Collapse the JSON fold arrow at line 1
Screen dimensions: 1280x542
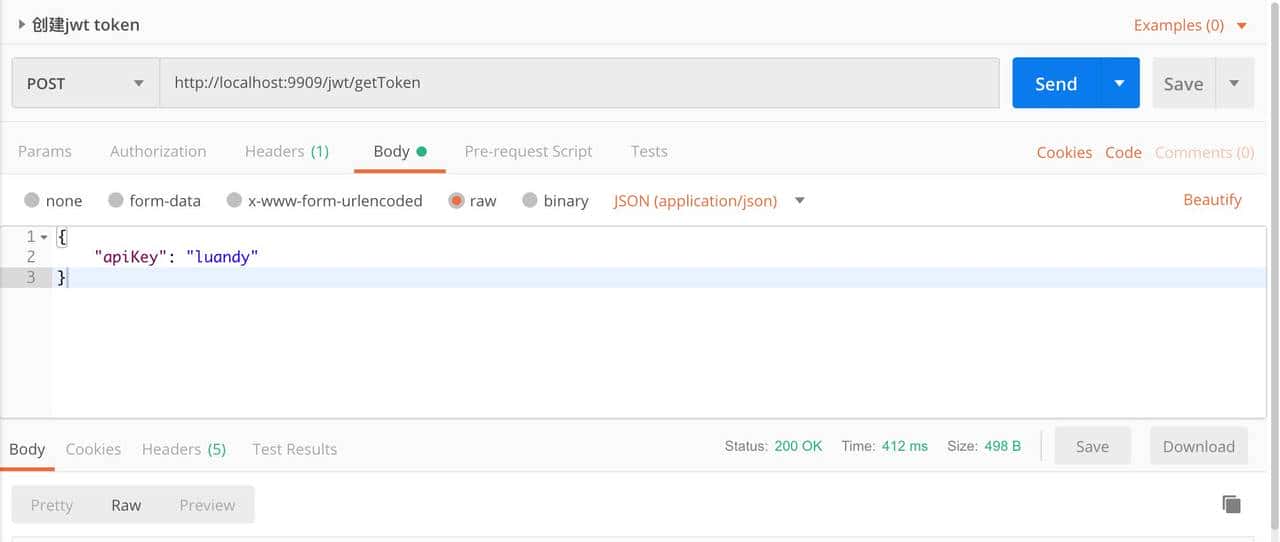point(44,237)
